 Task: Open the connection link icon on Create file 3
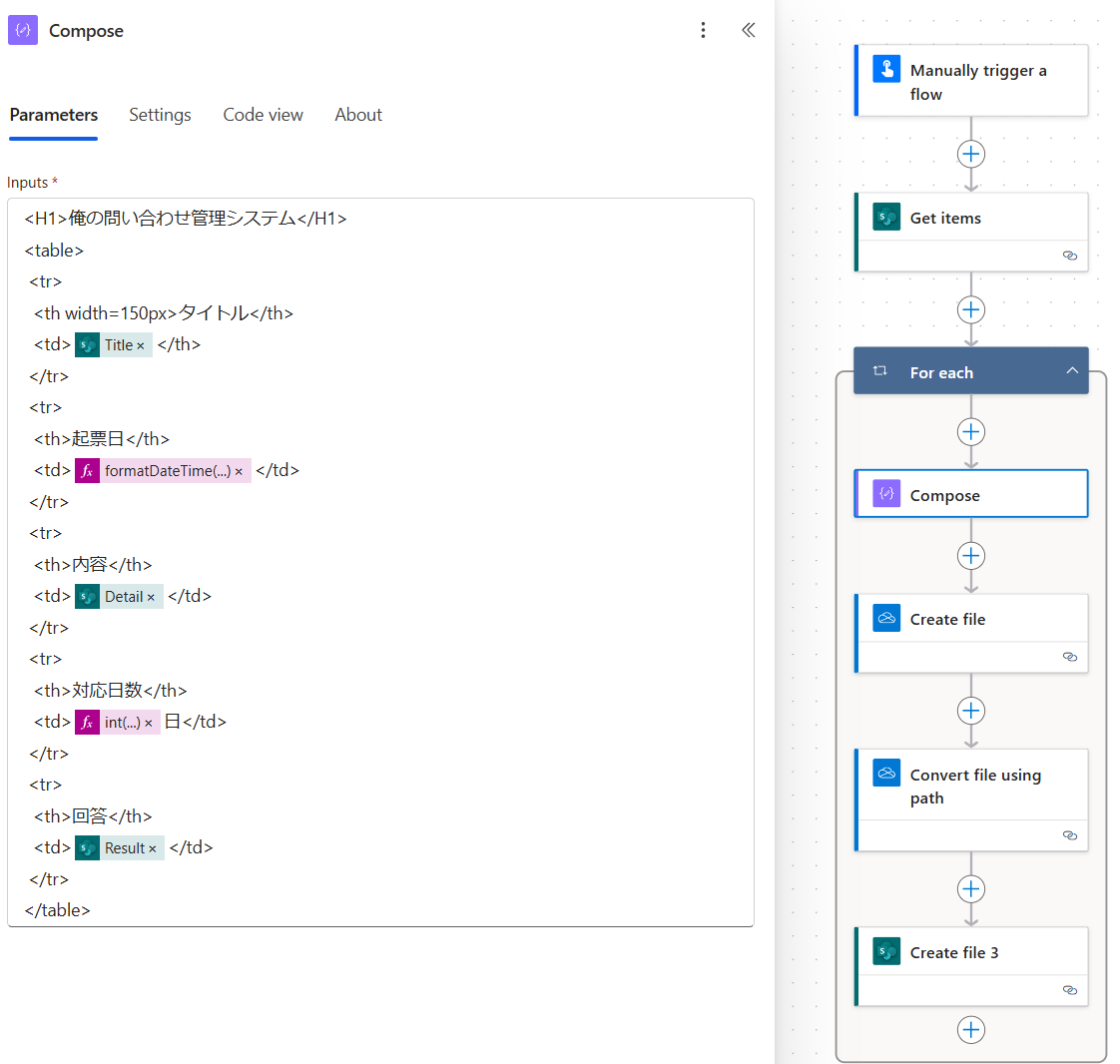[x=1069, y=990]
